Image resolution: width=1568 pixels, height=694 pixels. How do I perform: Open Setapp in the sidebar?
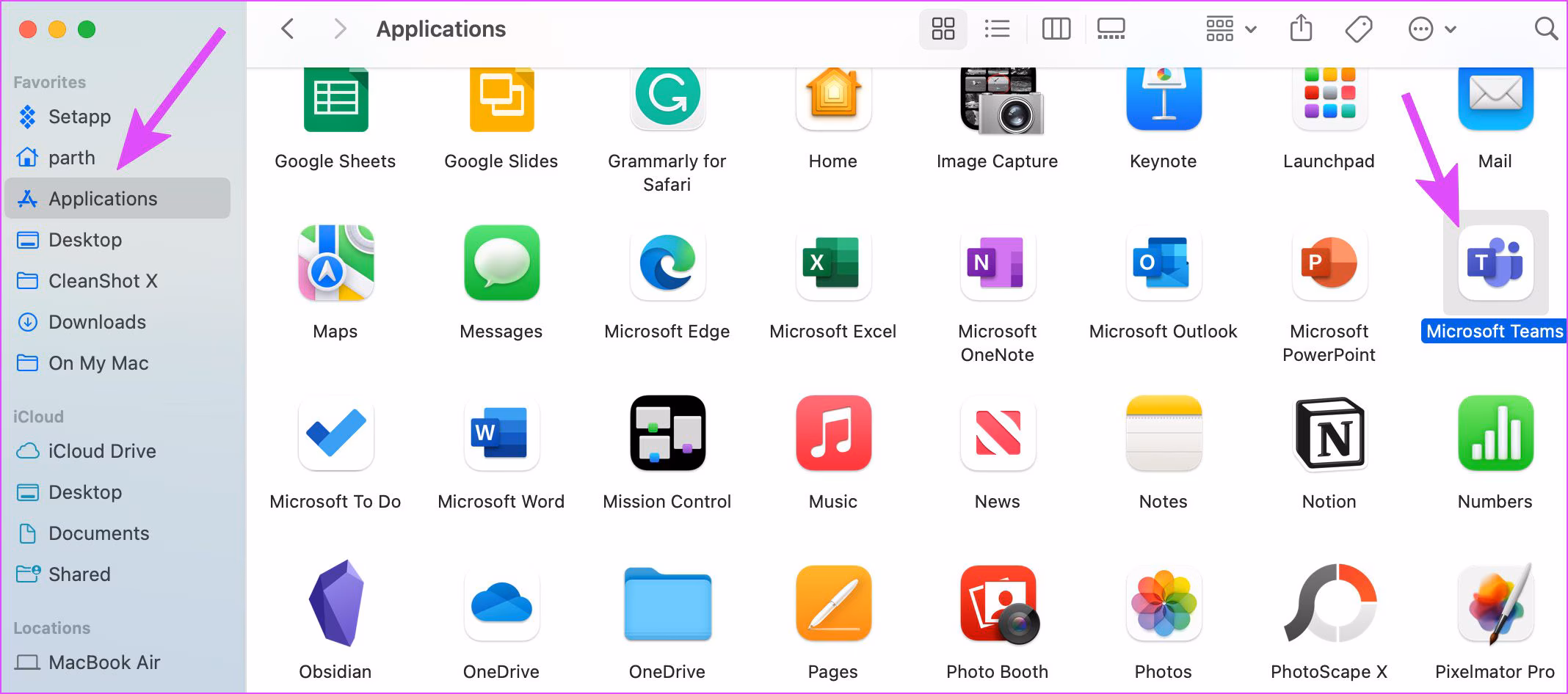pos(117,117)
